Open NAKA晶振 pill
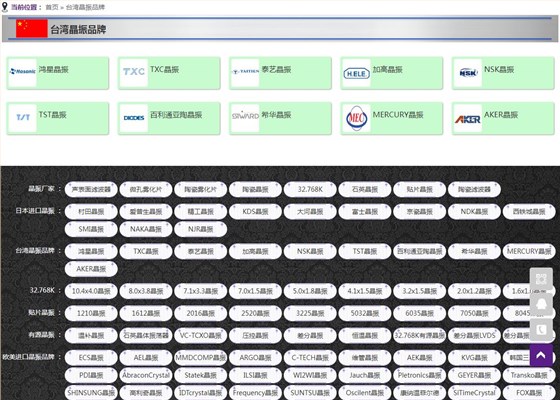560x400 pixels. [x=146, y=229]
